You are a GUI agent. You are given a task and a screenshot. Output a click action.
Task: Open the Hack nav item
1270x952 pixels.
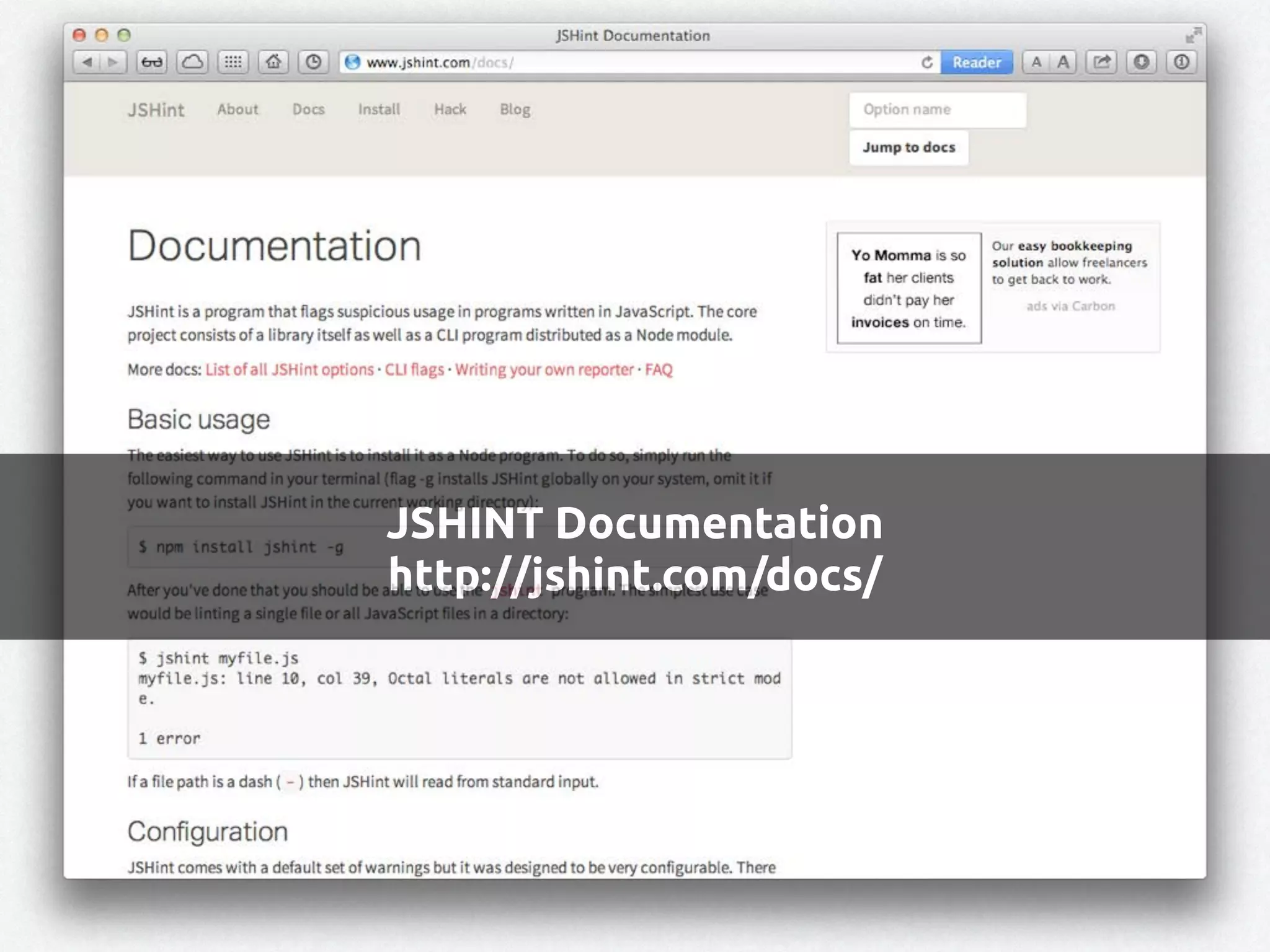click(450, 109)
